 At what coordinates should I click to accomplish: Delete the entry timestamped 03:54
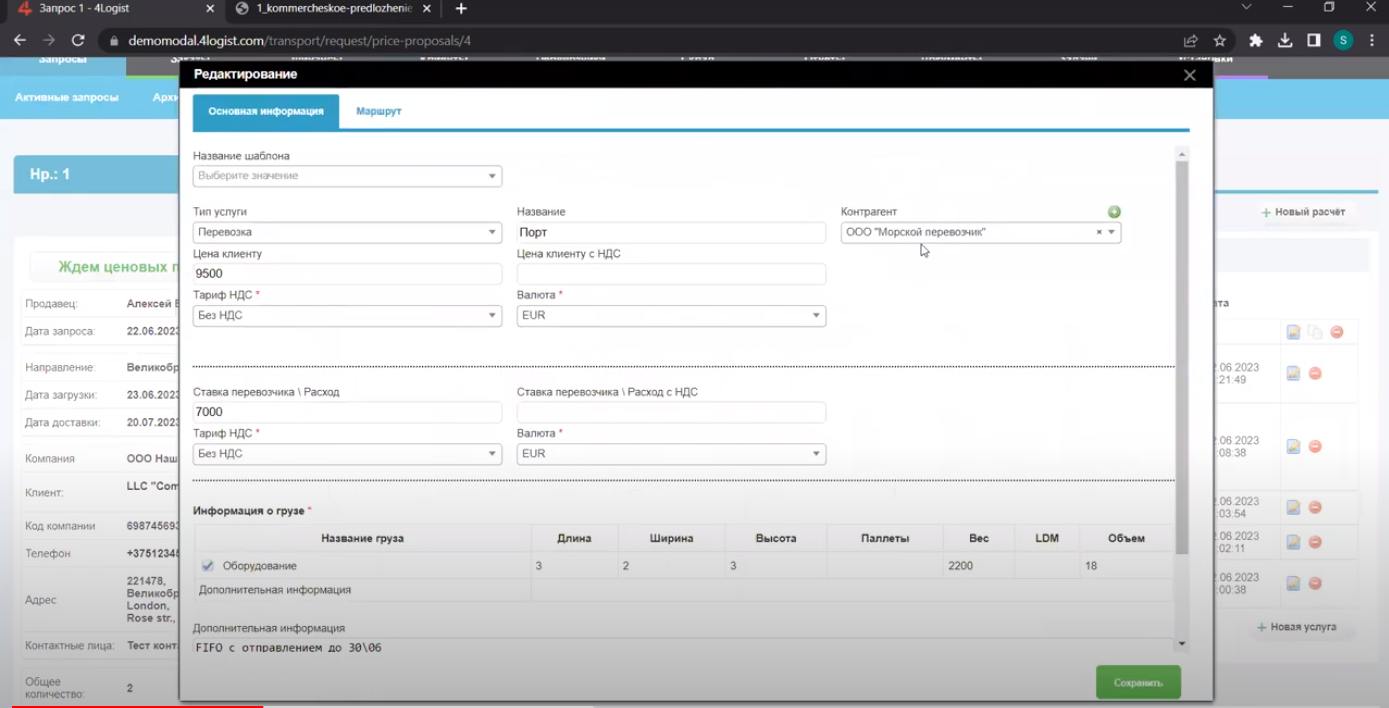tap(1315, 507)
